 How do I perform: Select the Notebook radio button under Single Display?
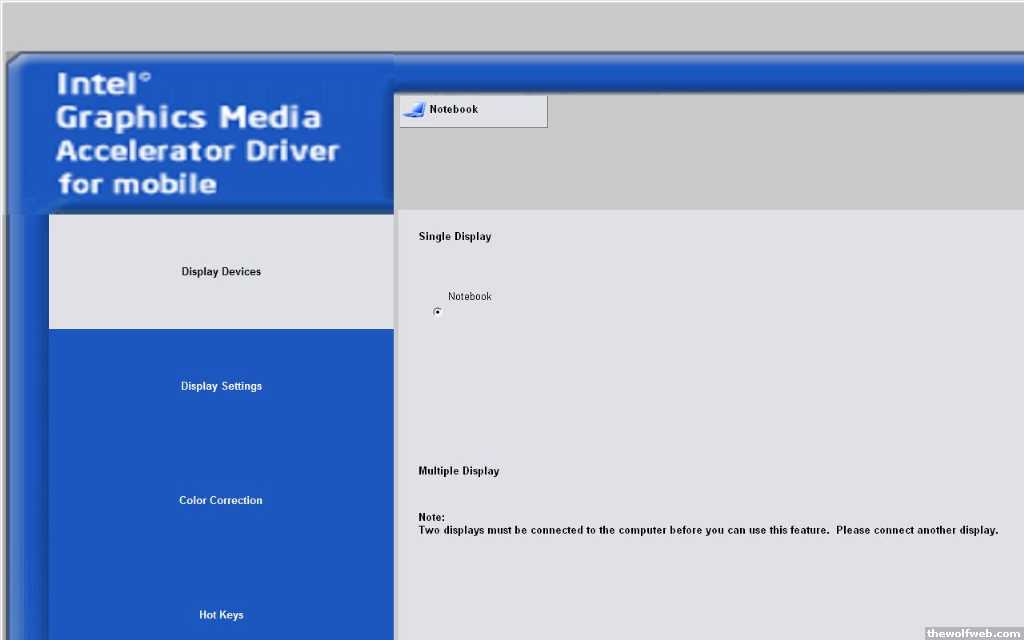click(438, 312)
